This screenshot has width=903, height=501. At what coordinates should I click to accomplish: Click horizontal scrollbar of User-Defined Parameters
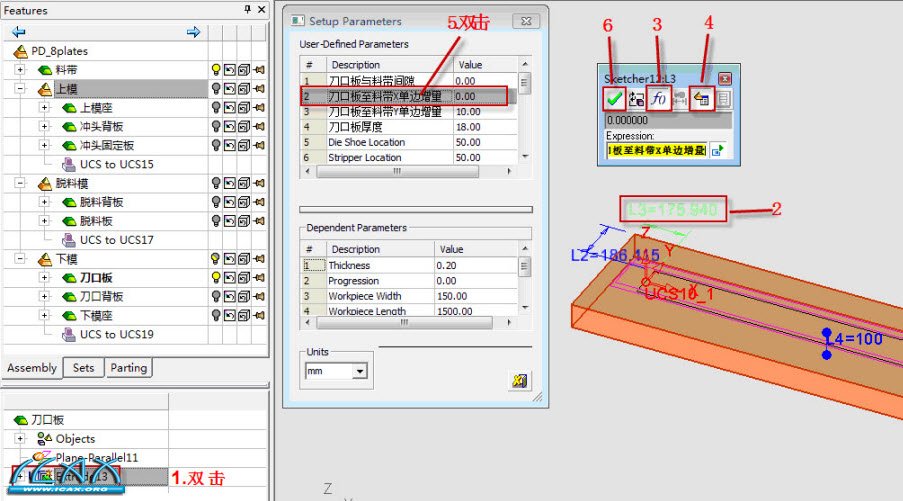(397, 171)
